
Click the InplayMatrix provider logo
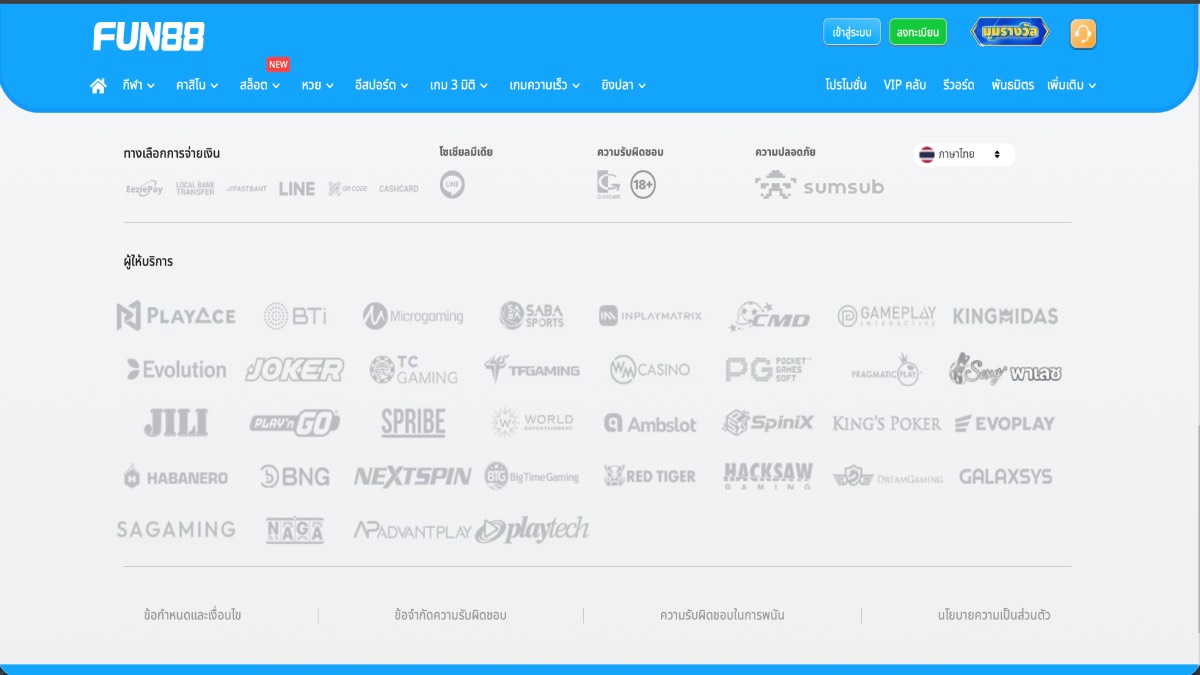coord(650,316)
